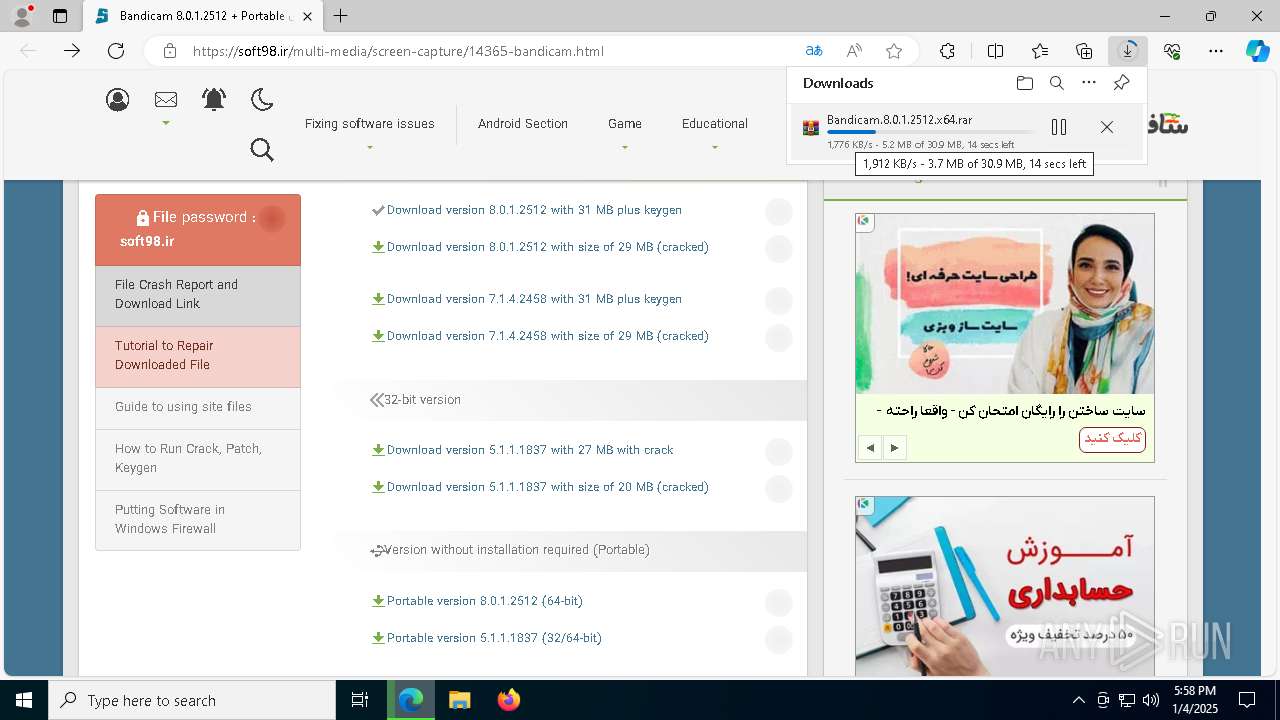Click the red Persian ad button
The width and height of the screenshot is (1280, 720).
click(x=1112, y=439)
